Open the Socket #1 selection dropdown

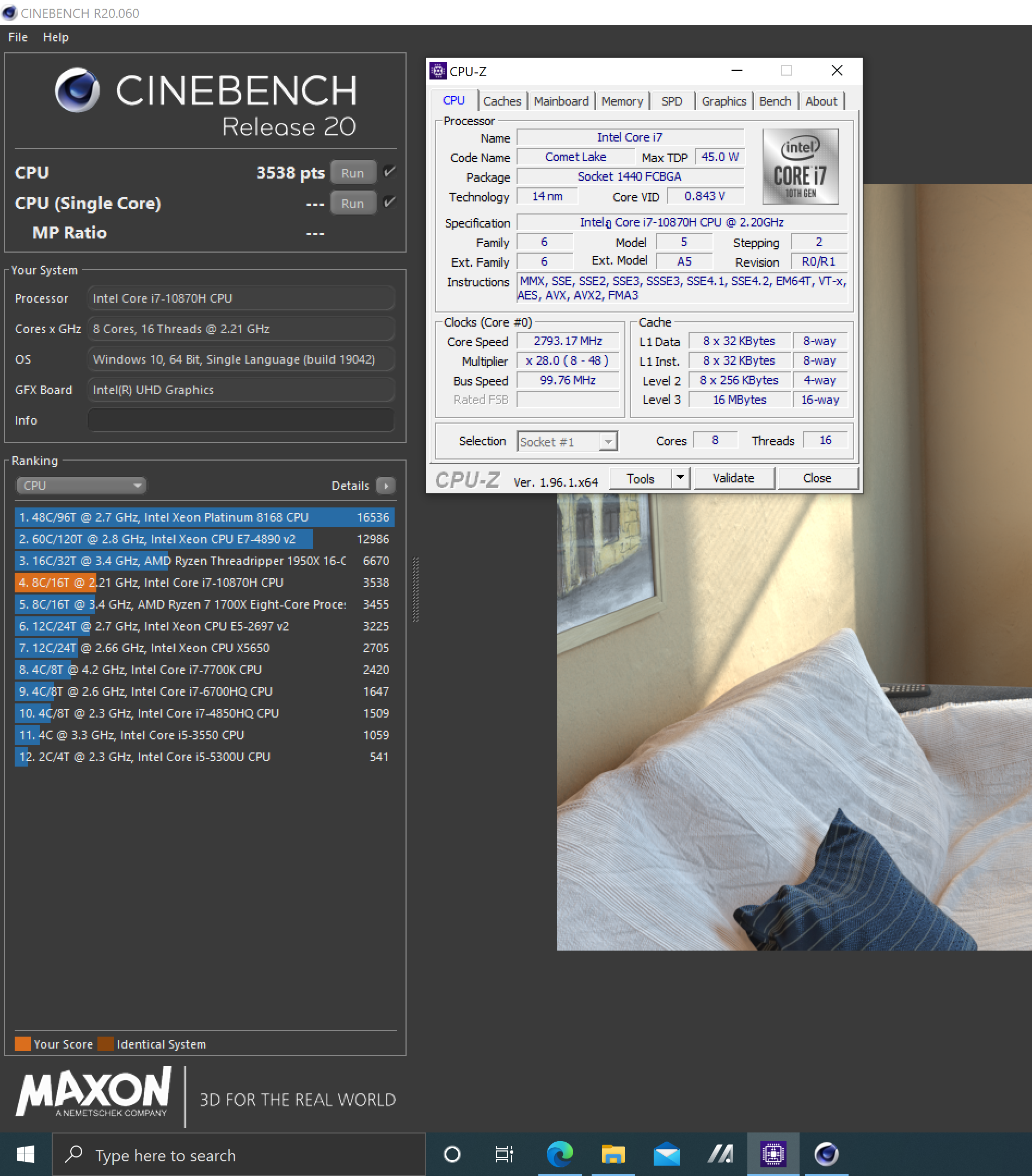[x=567, y=442]
